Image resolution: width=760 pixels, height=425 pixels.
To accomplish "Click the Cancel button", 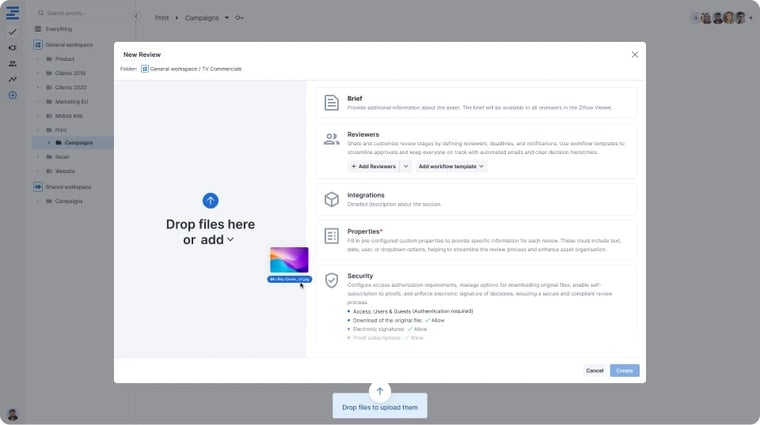I will (x=594, y=370).
